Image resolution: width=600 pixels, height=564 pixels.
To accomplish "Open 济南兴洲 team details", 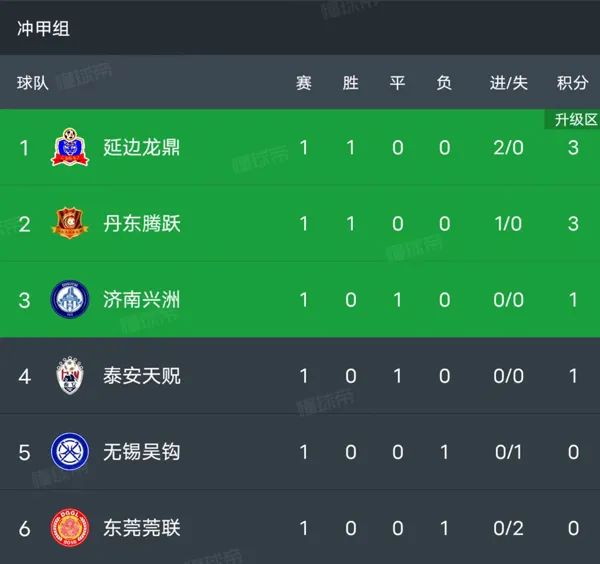I will (142, 300).
